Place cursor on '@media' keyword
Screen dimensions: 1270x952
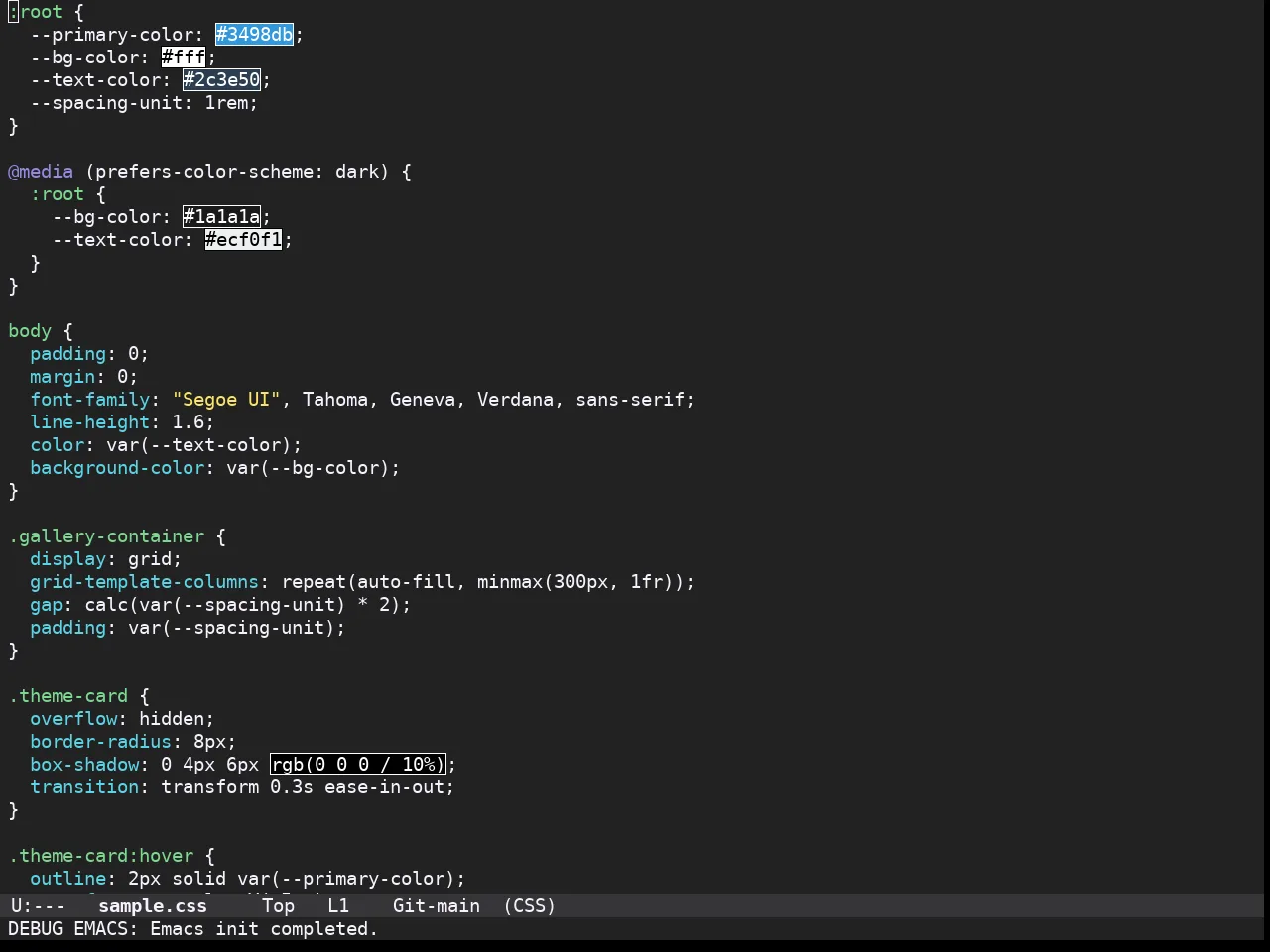[41, 172]
